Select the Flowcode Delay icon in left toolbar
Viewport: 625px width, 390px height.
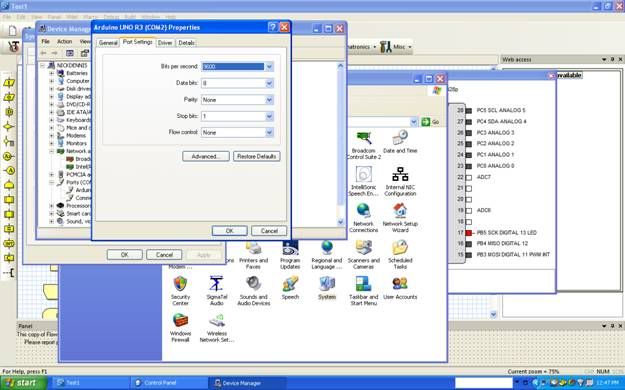click(x=9, y=112)
